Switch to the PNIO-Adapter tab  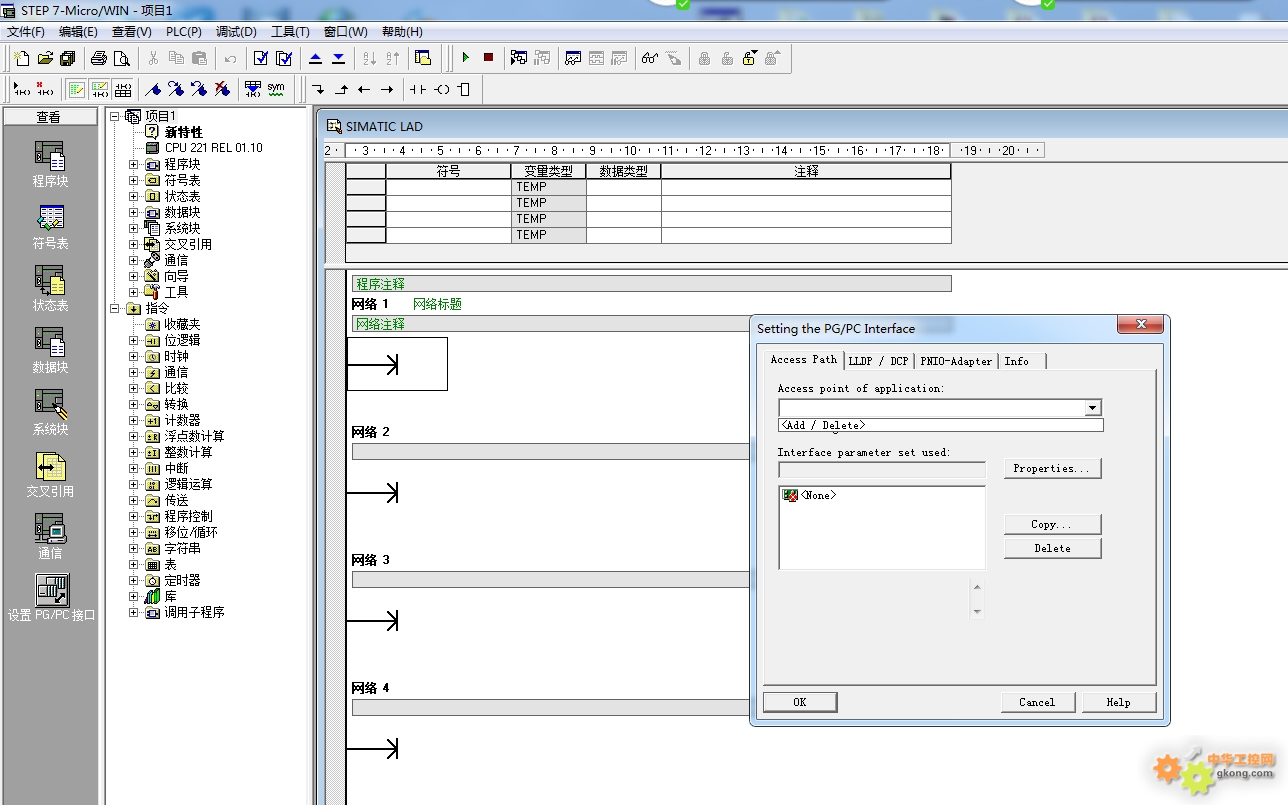coord(956,361)
